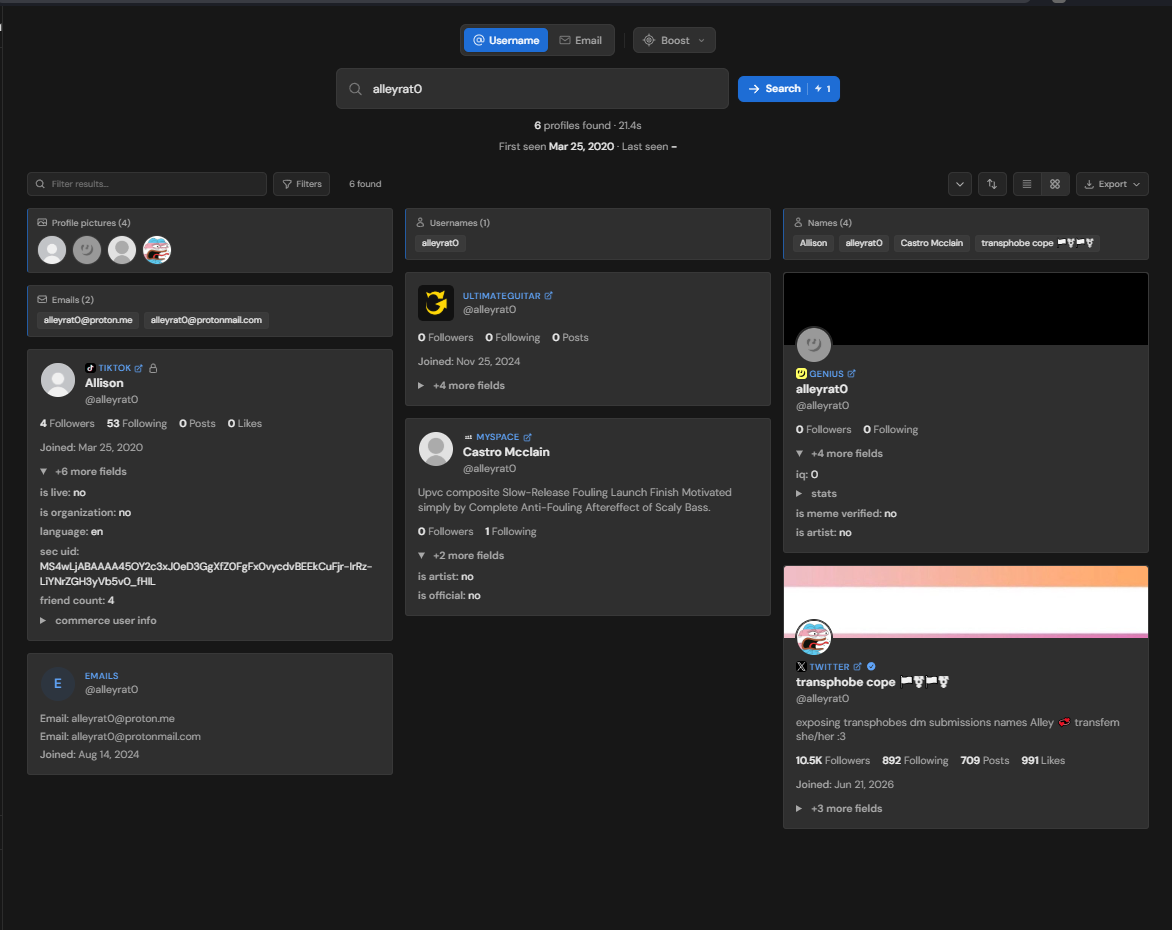This screenshot has height=930, width=1172.
Task: Click the MySpace logo icon
Action: pos(469,437)
